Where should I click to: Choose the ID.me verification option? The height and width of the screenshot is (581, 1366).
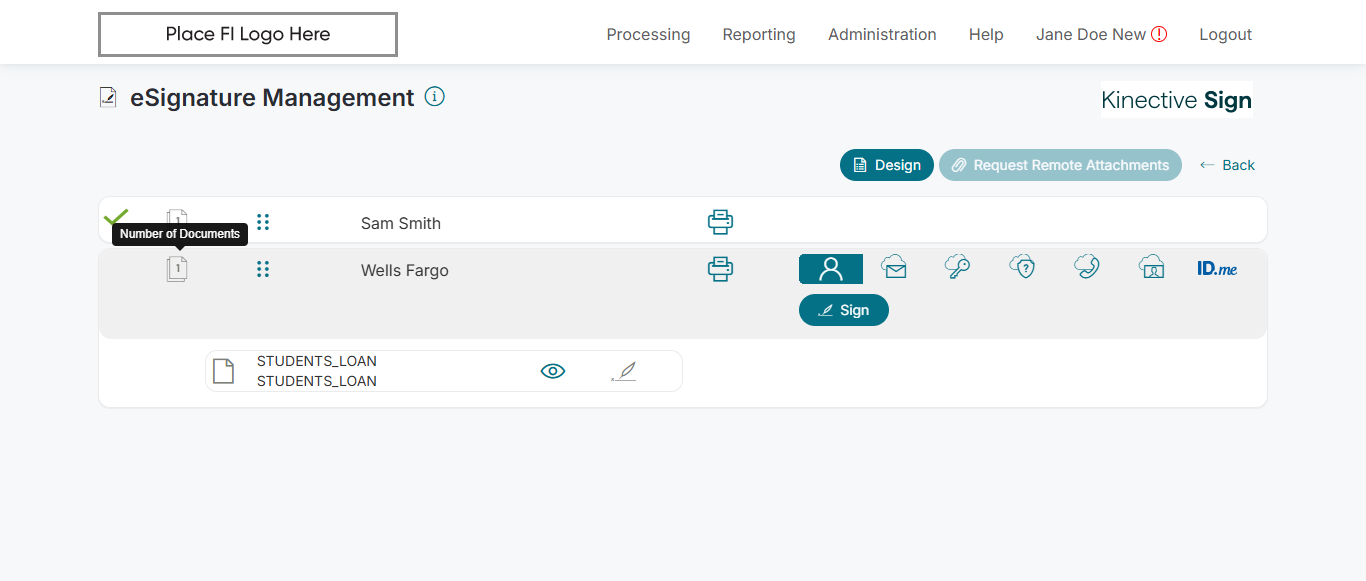[1217, 268]
